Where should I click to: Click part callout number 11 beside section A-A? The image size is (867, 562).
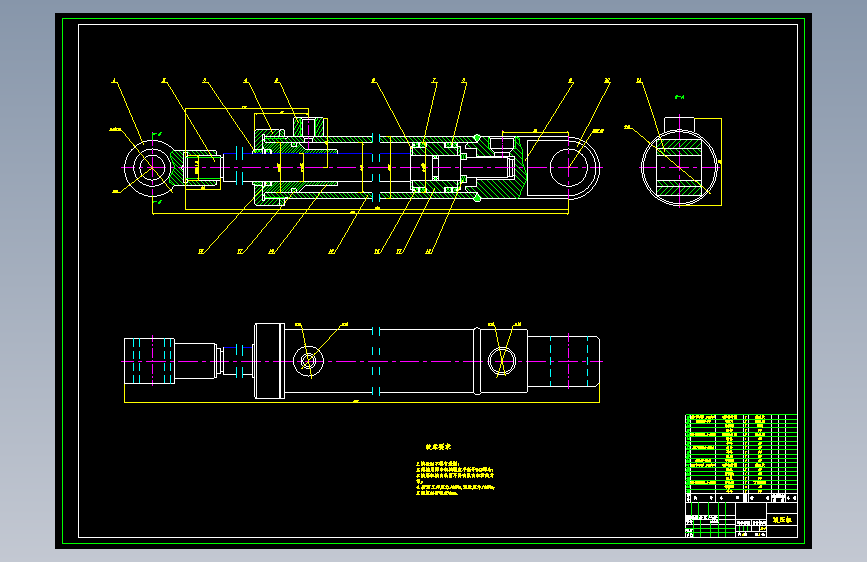coord(639,81)
